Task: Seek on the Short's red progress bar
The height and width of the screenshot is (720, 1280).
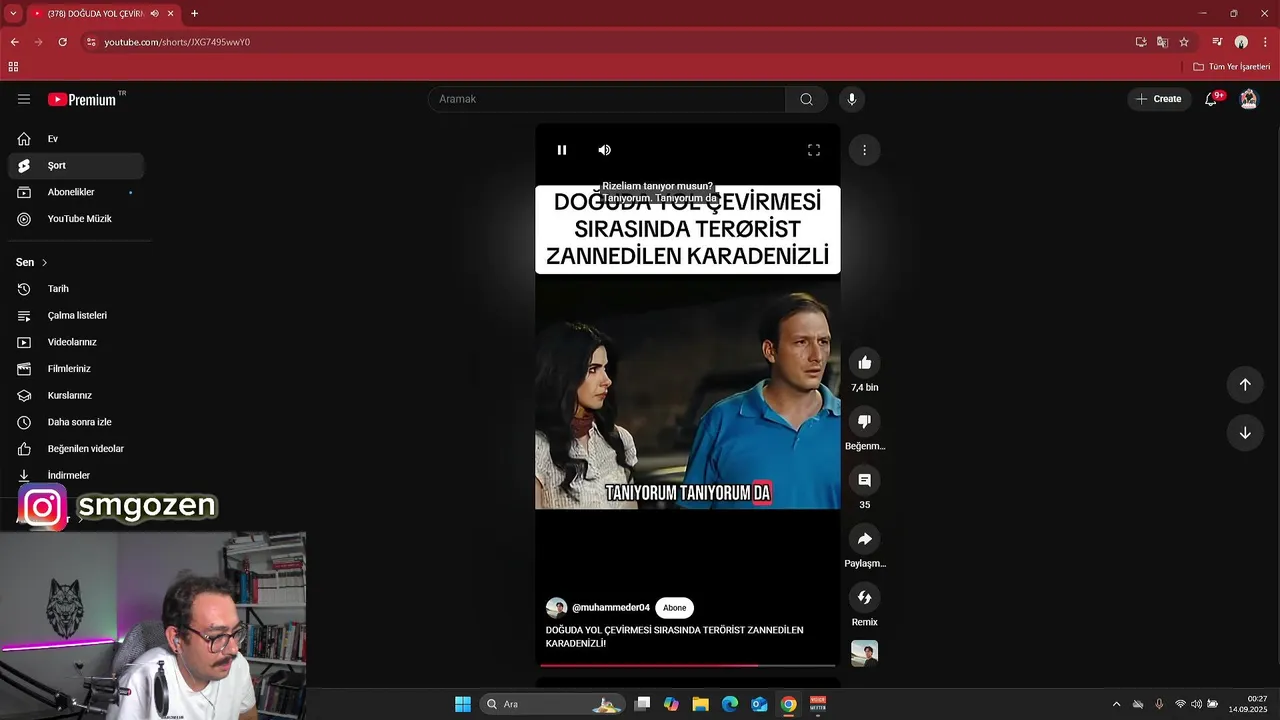Action: pyautogui.click(x=688, y=665)
